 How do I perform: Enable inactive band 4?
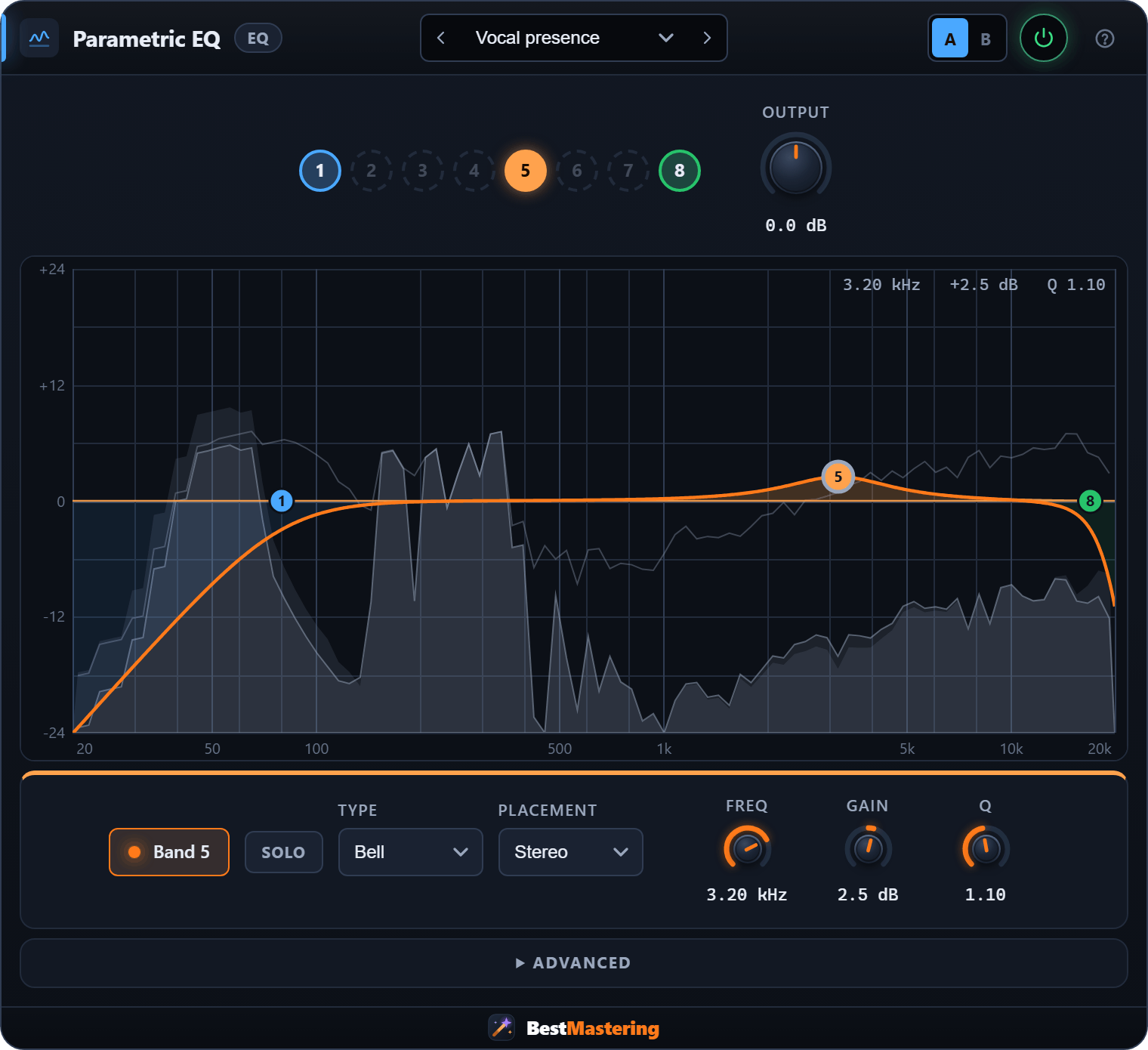coord(474,171)
